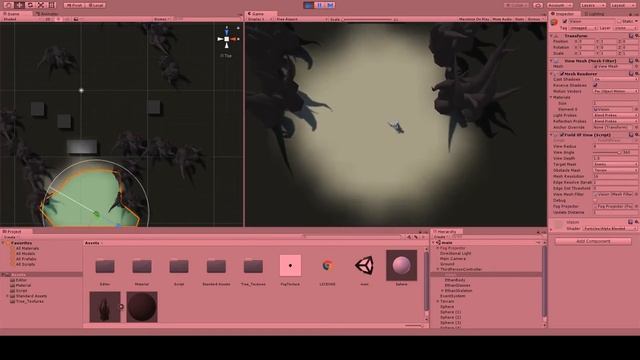Image resolution: width=640 pixels, height=360 pixels.
Task: Collapse the View Mesh (Mesh Filter) component
Action: point(552,60)
